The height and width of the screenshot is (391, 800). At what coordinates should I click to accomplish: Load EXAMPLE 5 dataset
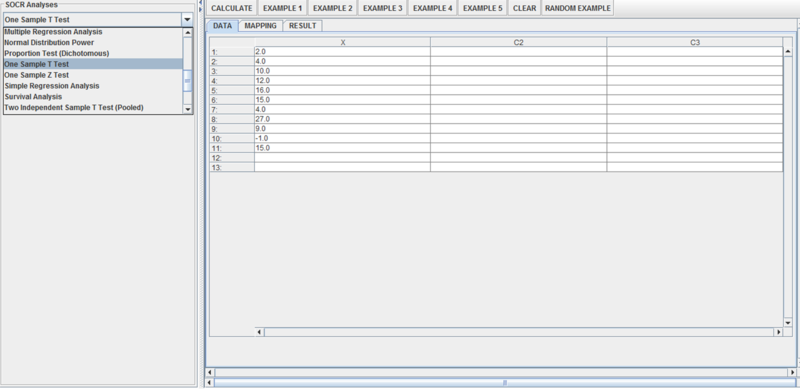coord(483,9)
